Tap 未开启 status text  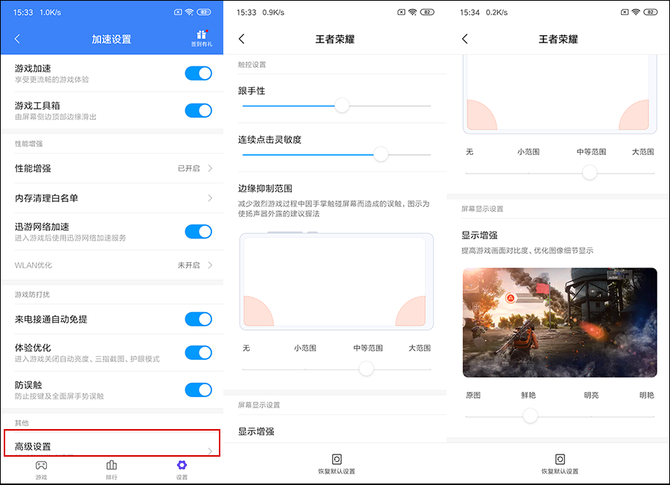(x=189, y=265)
